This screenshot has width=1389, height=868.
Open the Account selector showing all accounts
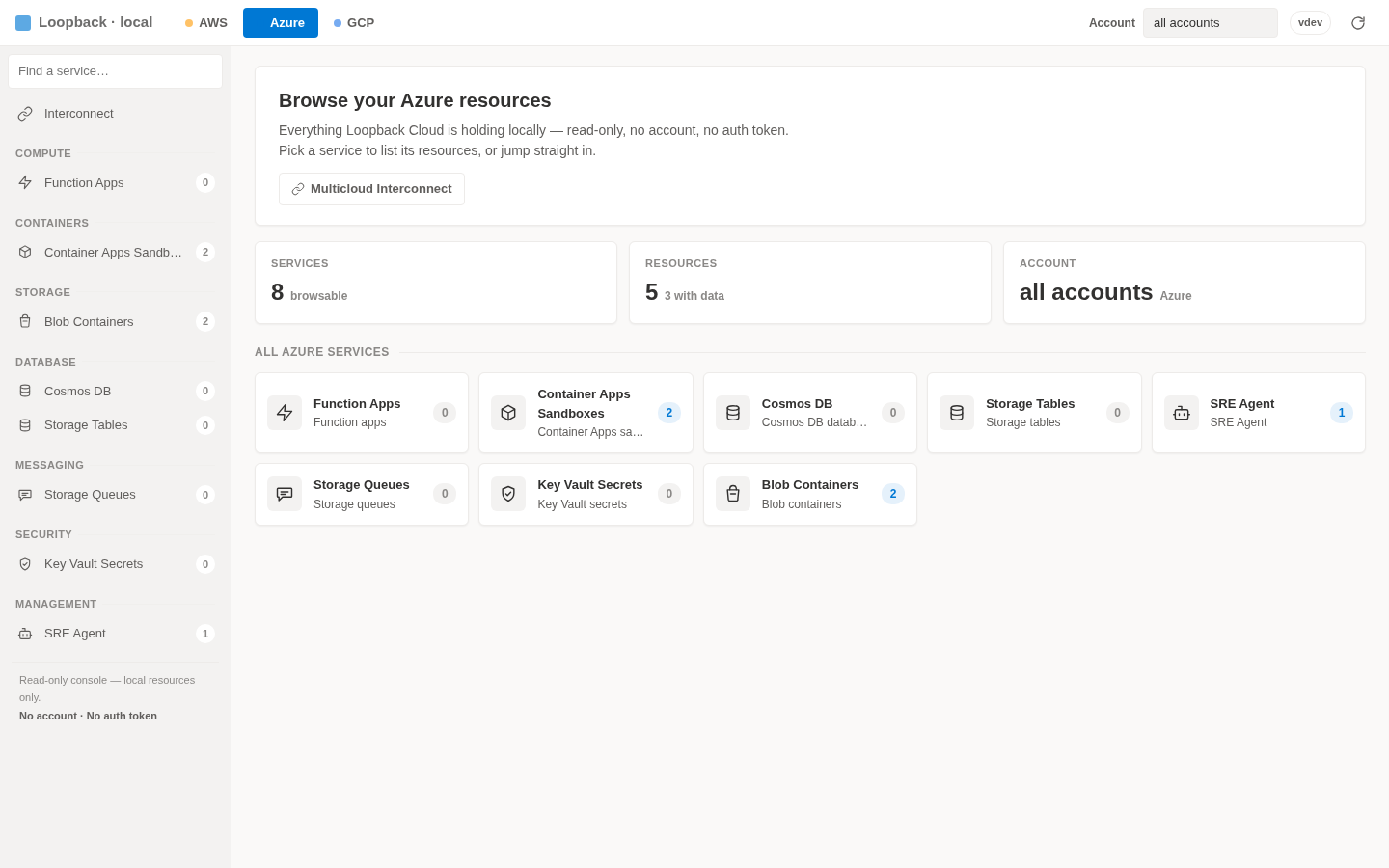tap(1211, 23)
